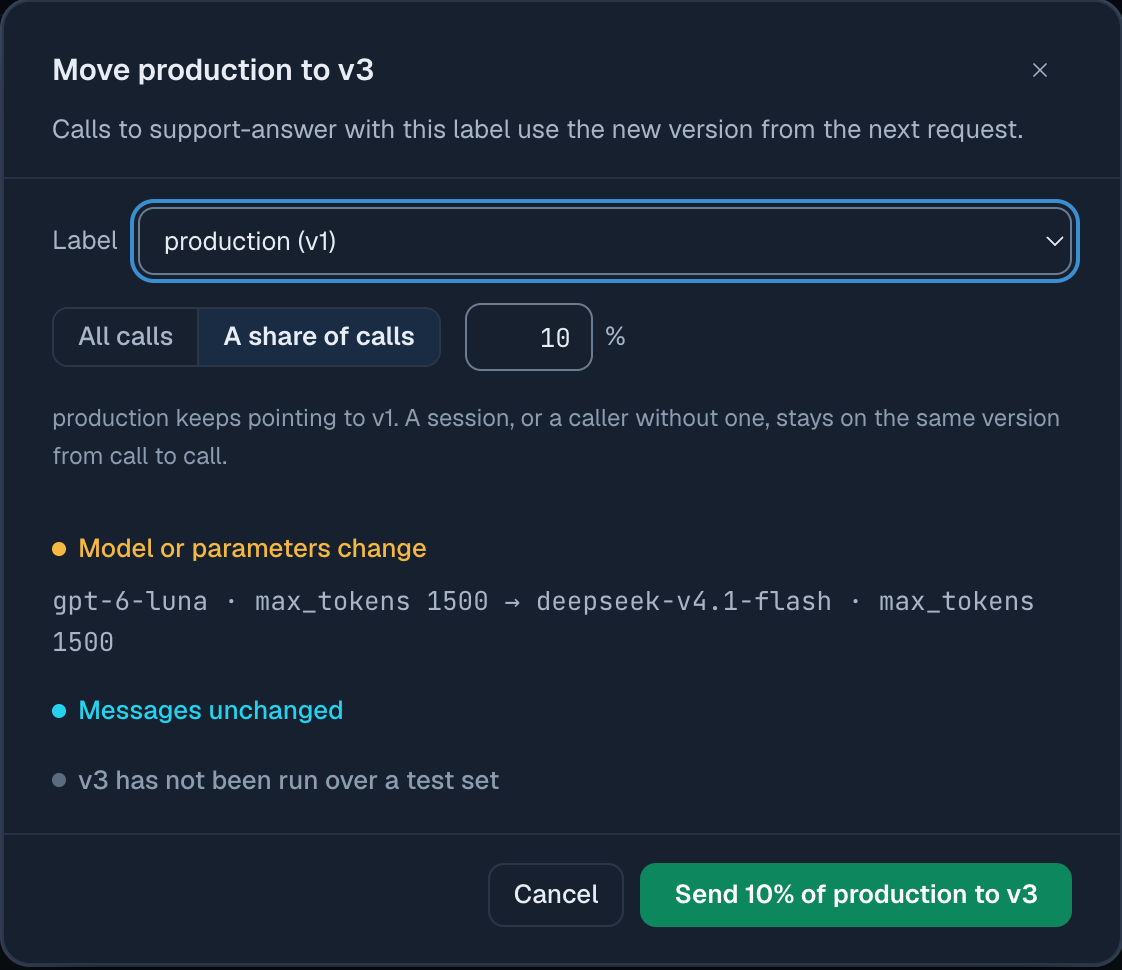This screenshot has width=1122, height=970.
Task: Click the percentage input field showing 10
Action: pos(529,337)
